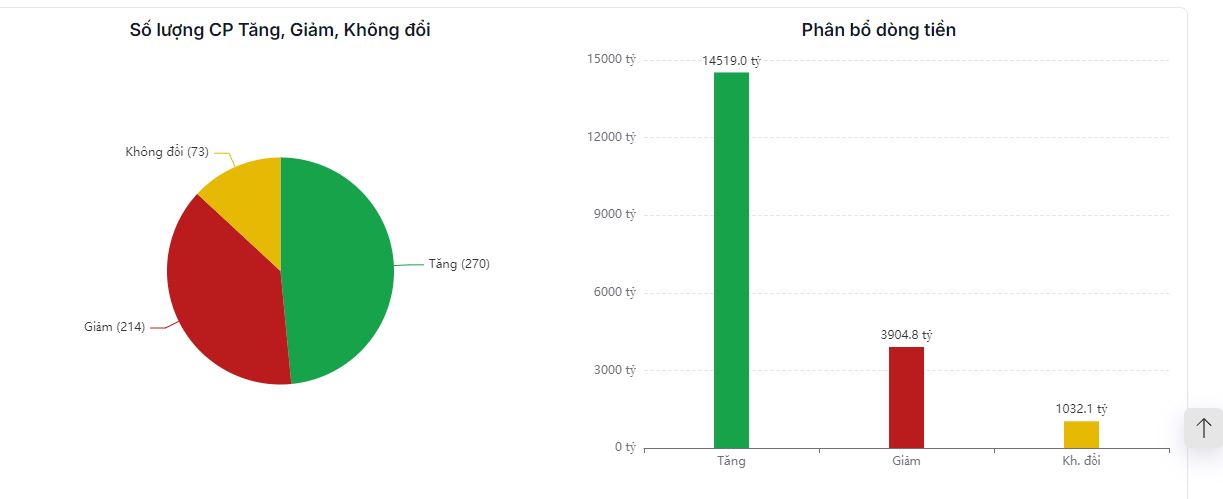Viewport: 1223px width, 499px height.
Task: Click the 'Giảm (214)' pie label
Action: click(114, 327)
